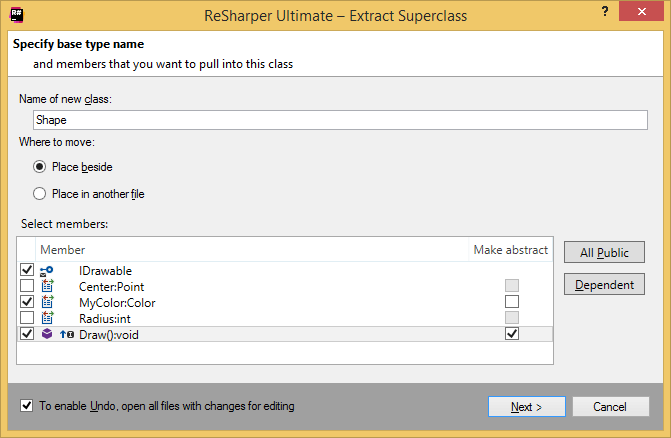Viewport: 671px width, 438px height.
Task: Proceed with the Next button
Action: [526, 407]
